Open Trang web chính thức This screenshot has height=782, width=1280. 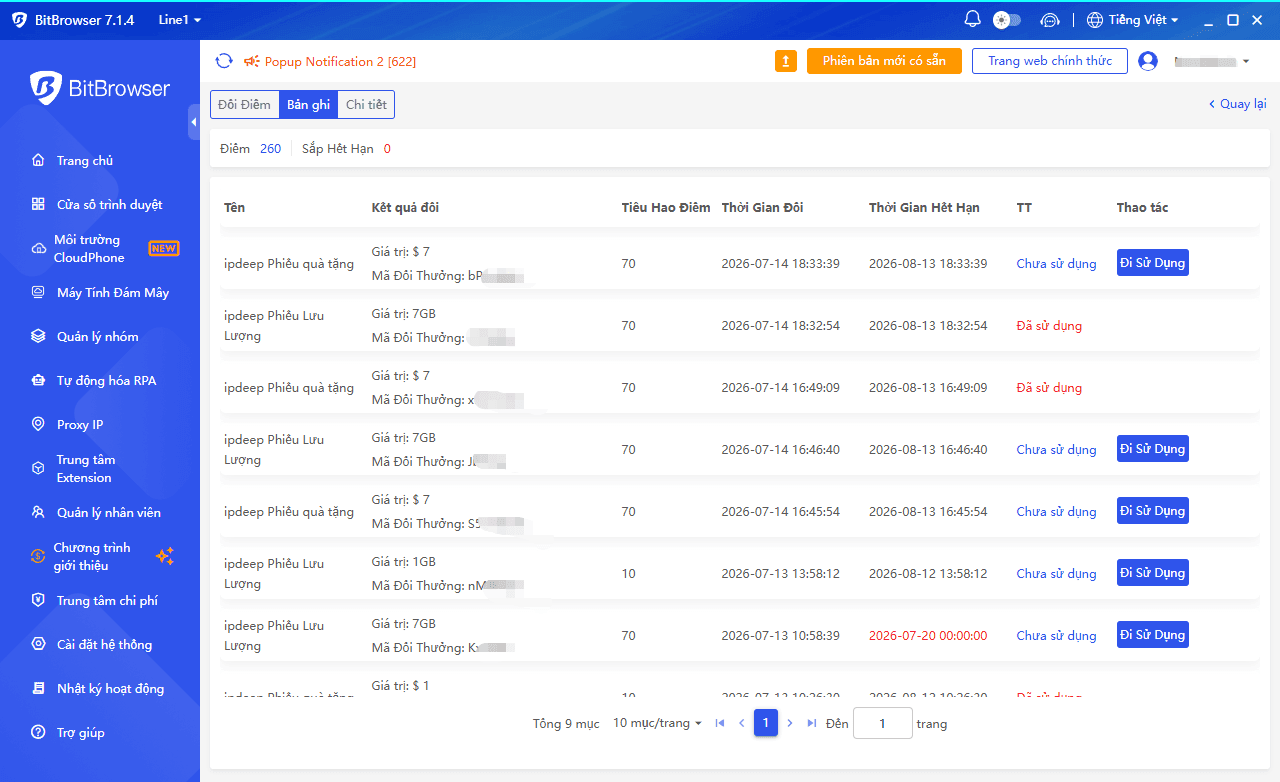[1050, 61]
